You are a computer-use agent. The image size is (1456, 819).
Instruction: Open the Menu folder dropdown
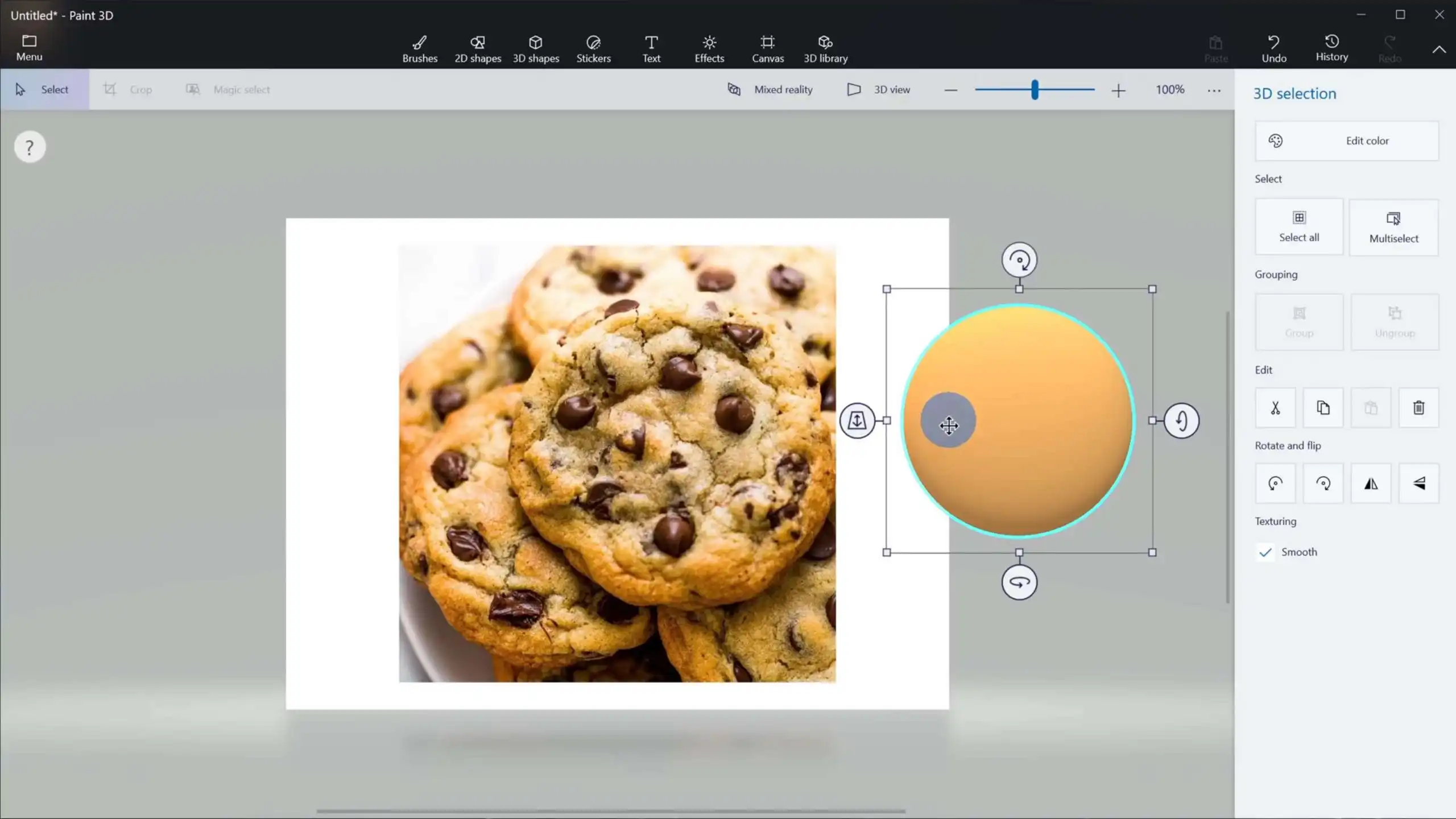point(29,48)
